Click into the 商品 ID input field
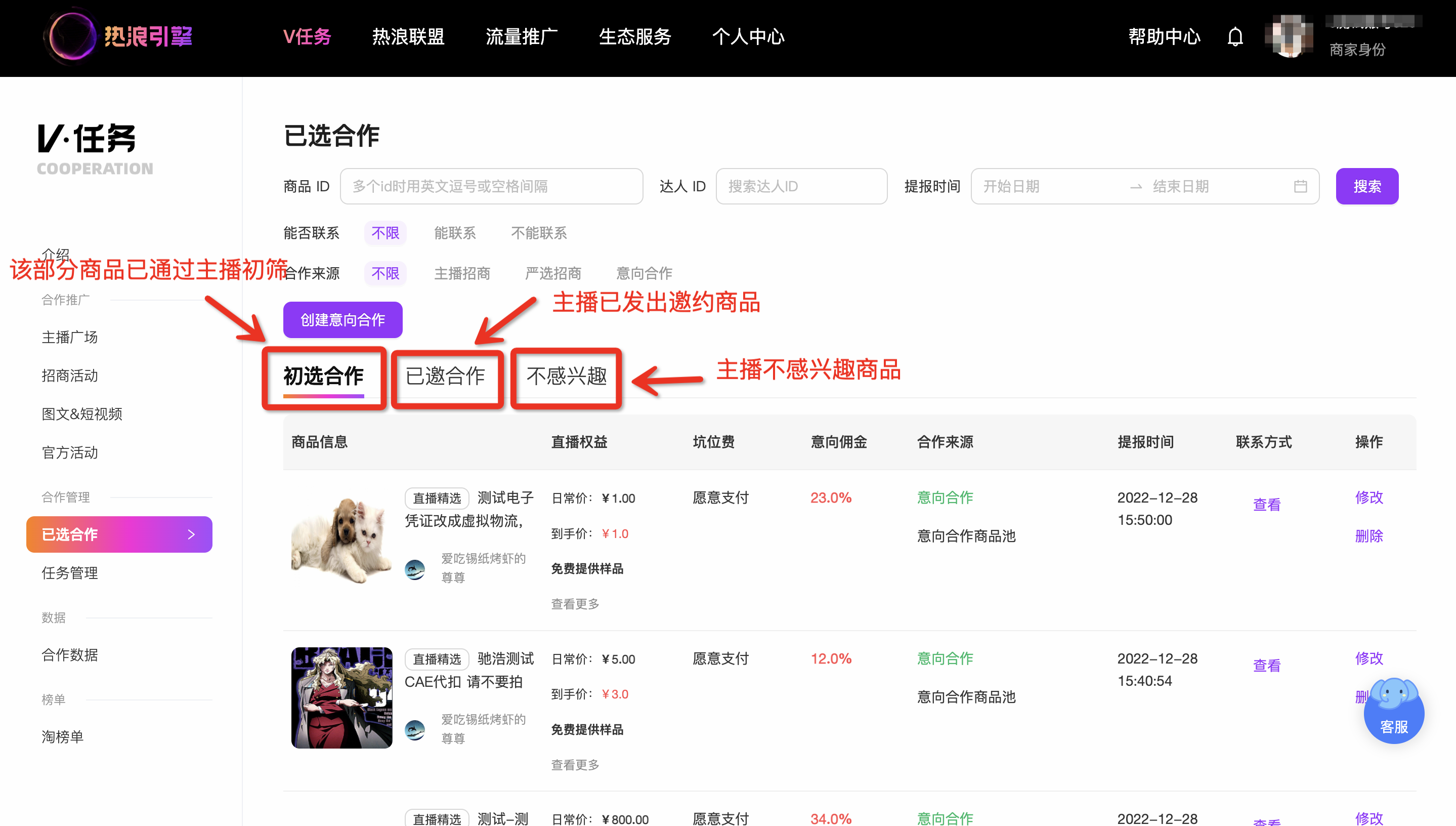 click(492, 187)
